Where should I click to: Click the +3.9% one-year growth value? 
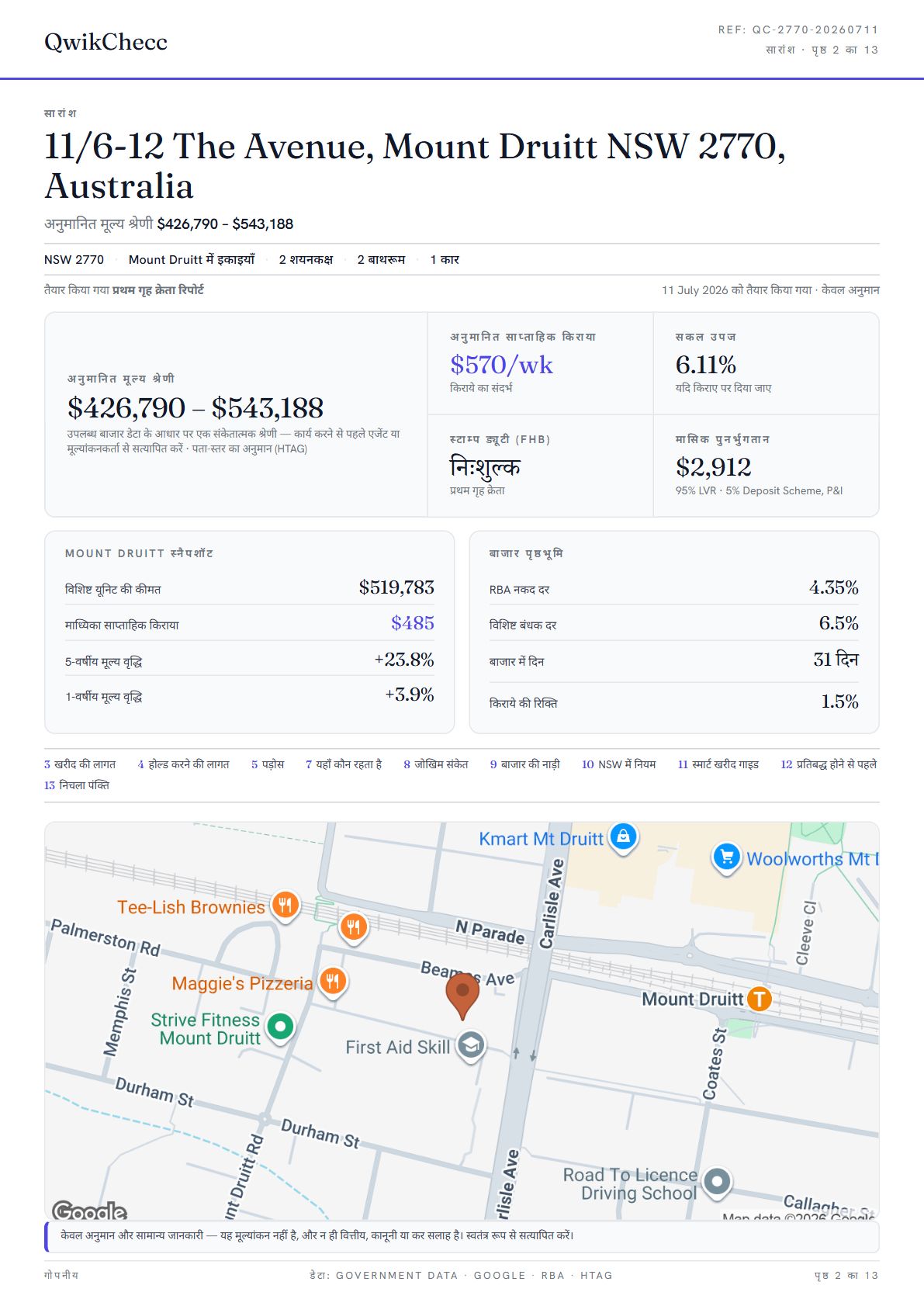pos(410,695)
